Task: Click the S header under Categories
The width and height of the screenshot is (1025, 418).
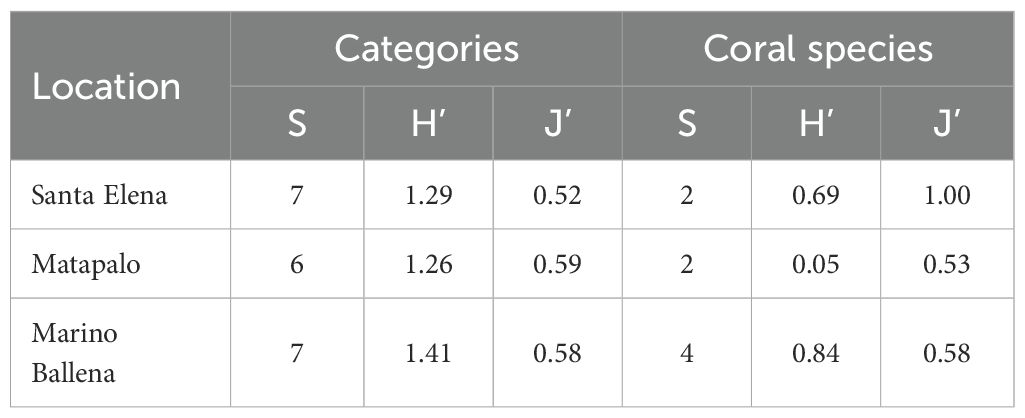Action: click(297, 123)
